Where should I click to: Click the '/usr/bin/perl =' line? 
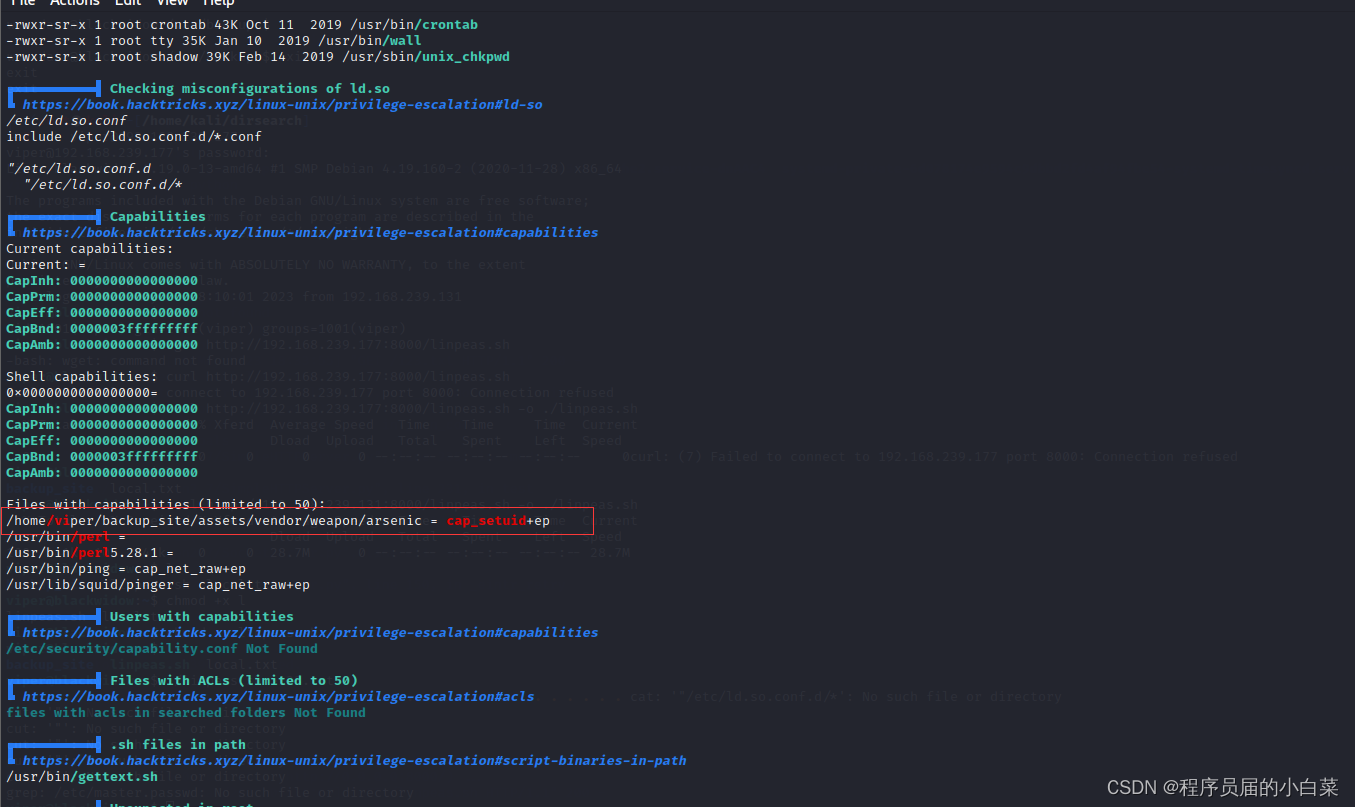pos(66,536)
